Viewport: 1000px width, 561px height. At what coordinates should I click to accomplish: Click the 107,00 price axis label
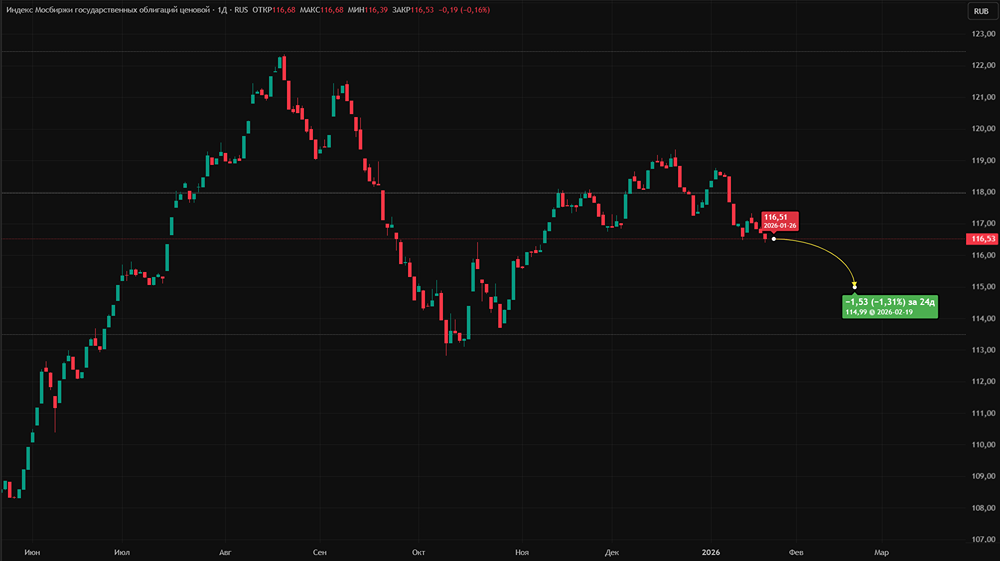983,539
